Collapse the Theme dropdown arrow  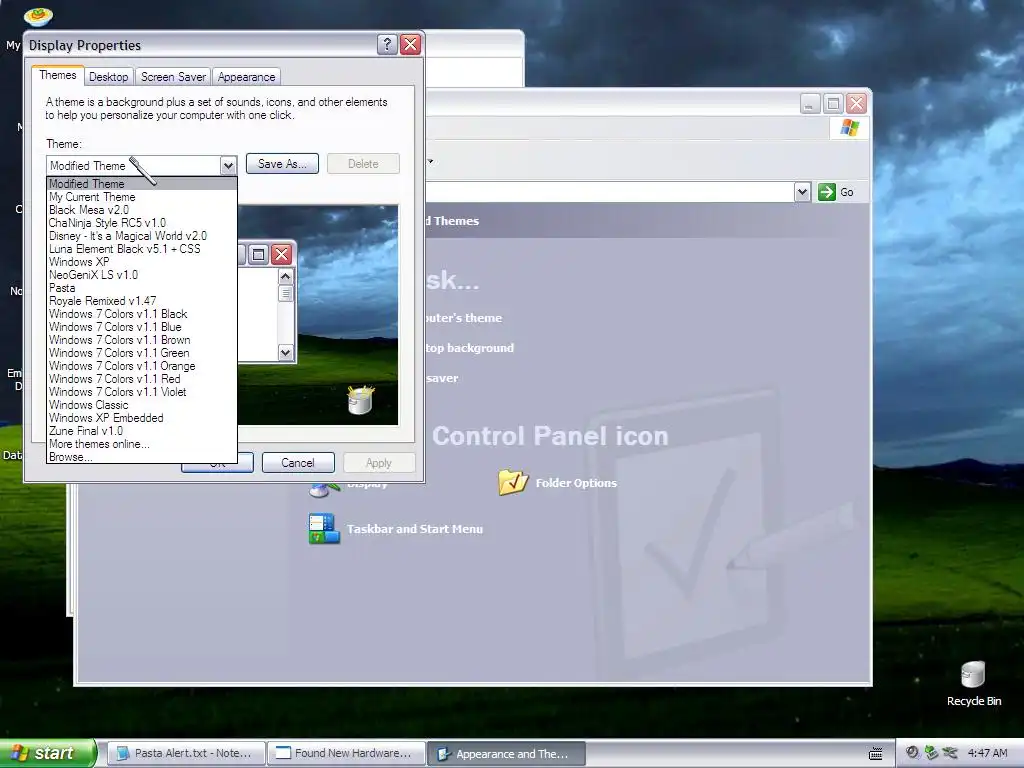pos(228,165)
